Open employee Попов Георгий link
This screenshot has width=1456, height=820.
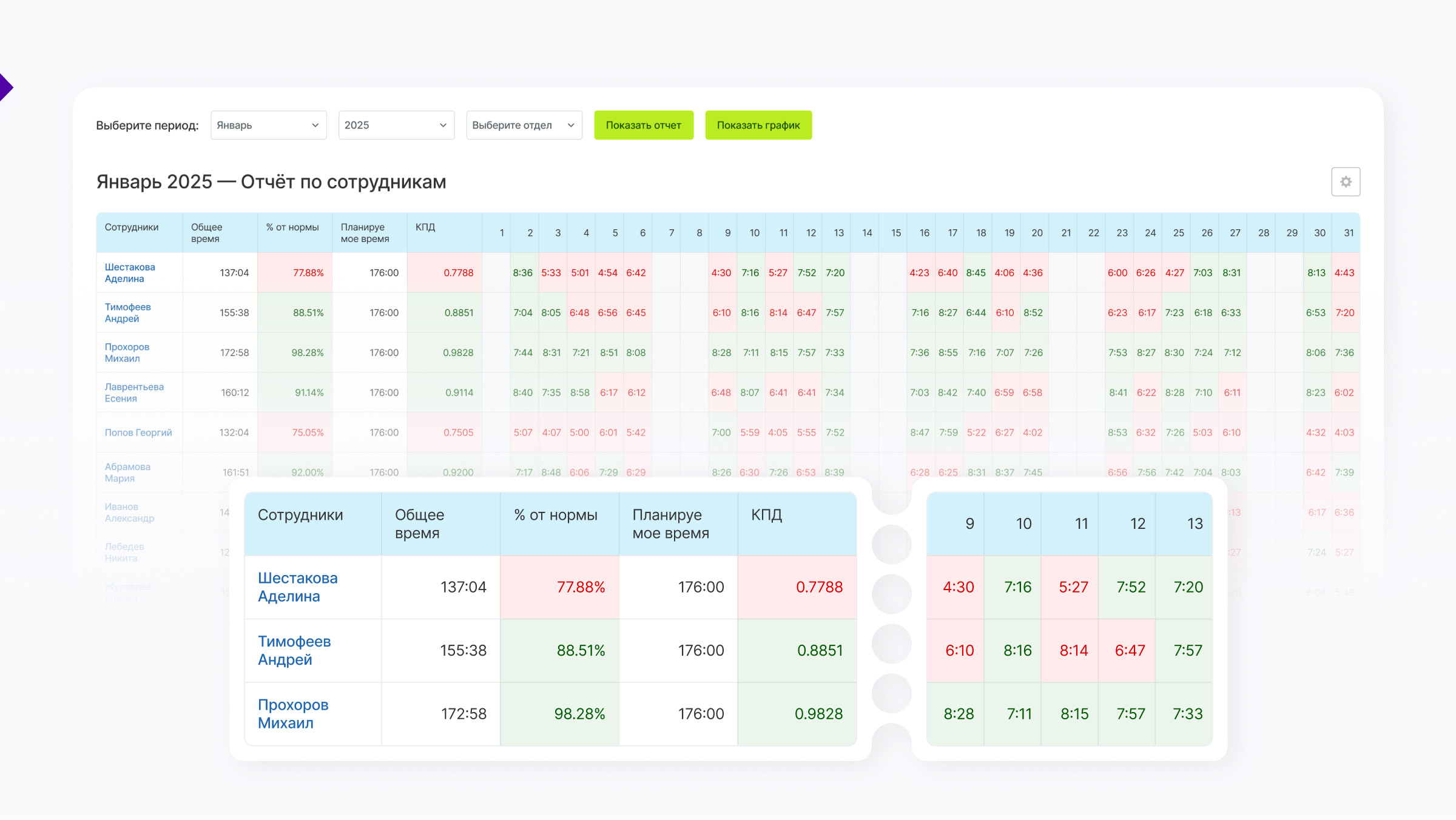point(138,432)
